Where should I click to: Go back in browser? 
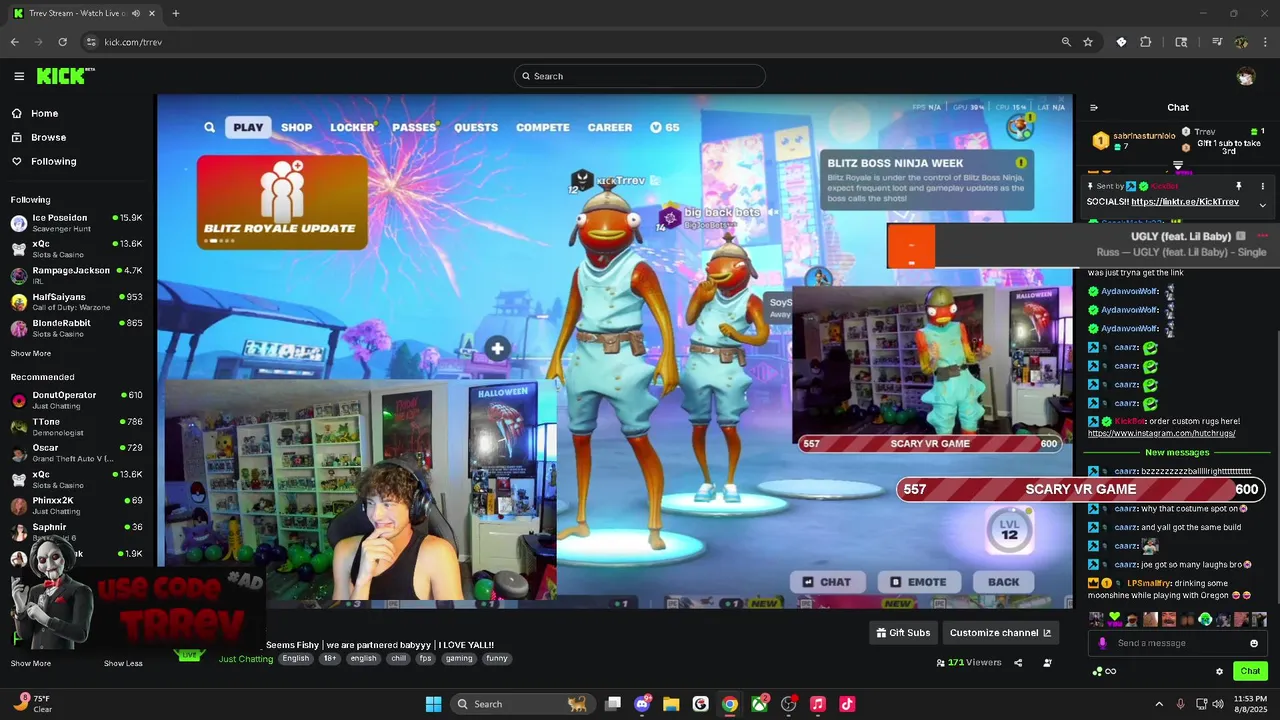[x=14, y=42]
